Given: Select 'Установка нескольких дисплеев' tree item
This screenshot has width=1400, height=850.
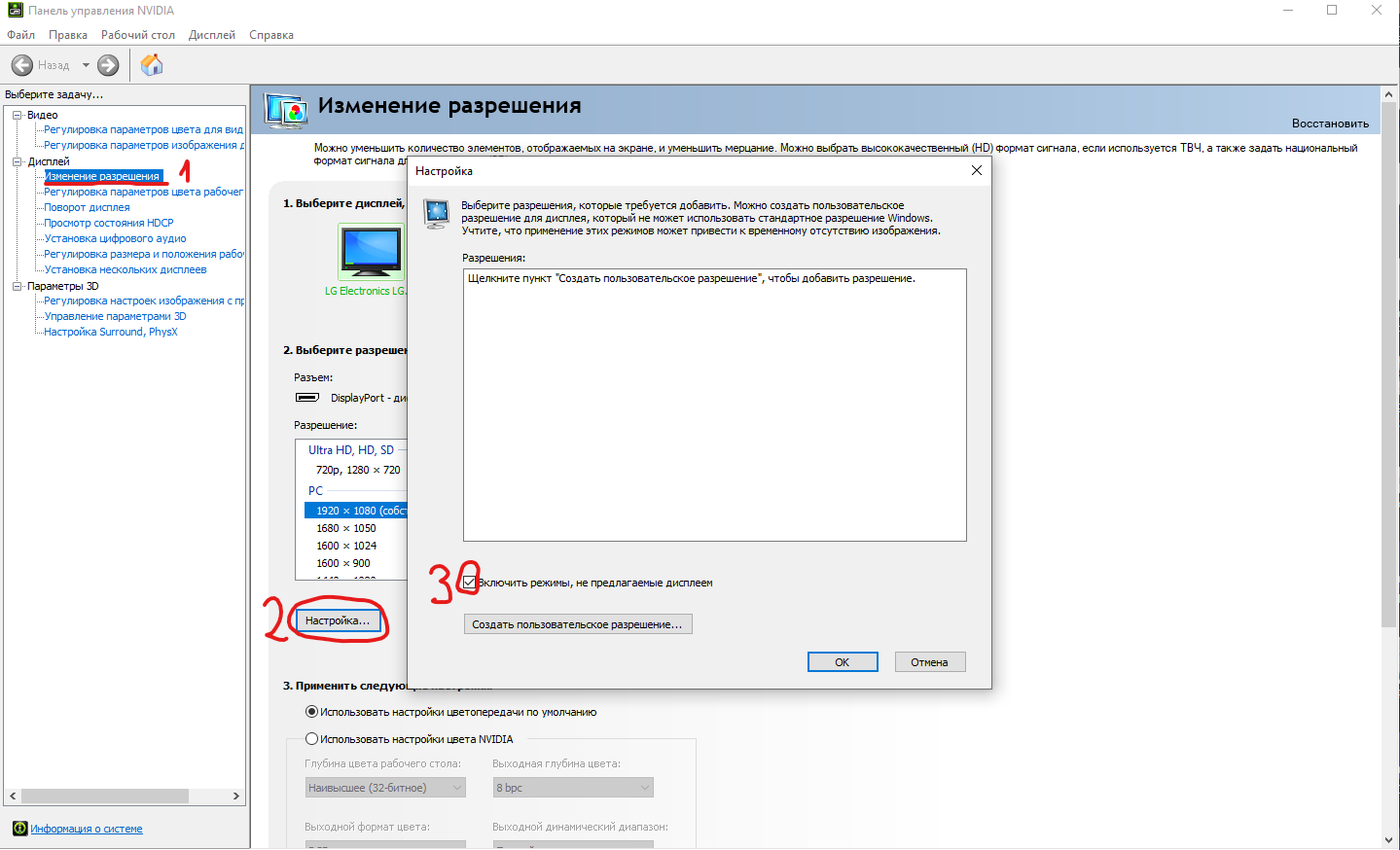Looking at the screenshot, I should click(x=126, y=269).
